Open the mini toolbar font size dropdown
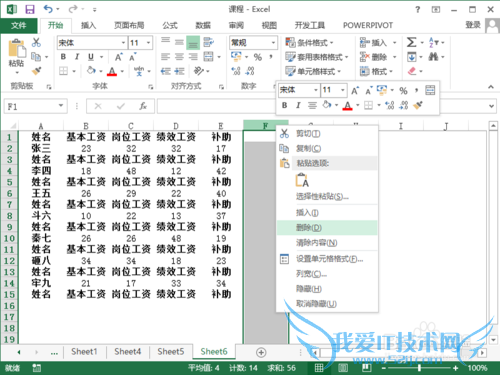500x375 pixels. click(x=342, y=90)
